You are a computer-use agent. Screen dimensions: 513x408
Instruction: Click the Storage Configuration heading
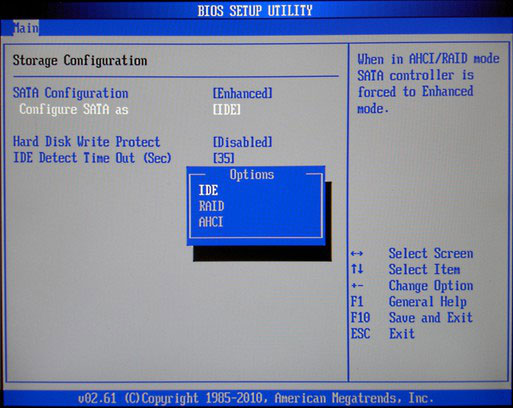(x=80, y=61)
